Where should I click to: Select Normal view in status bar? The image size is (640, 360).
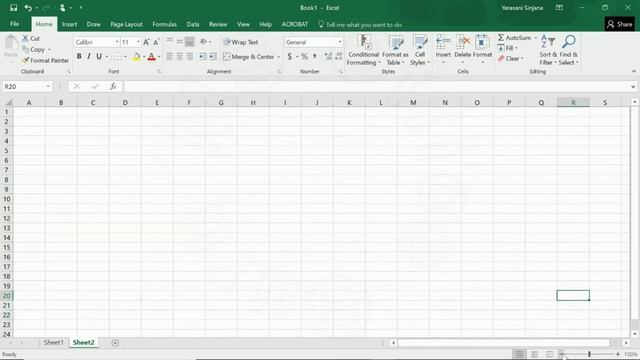[x=519, y=354]
